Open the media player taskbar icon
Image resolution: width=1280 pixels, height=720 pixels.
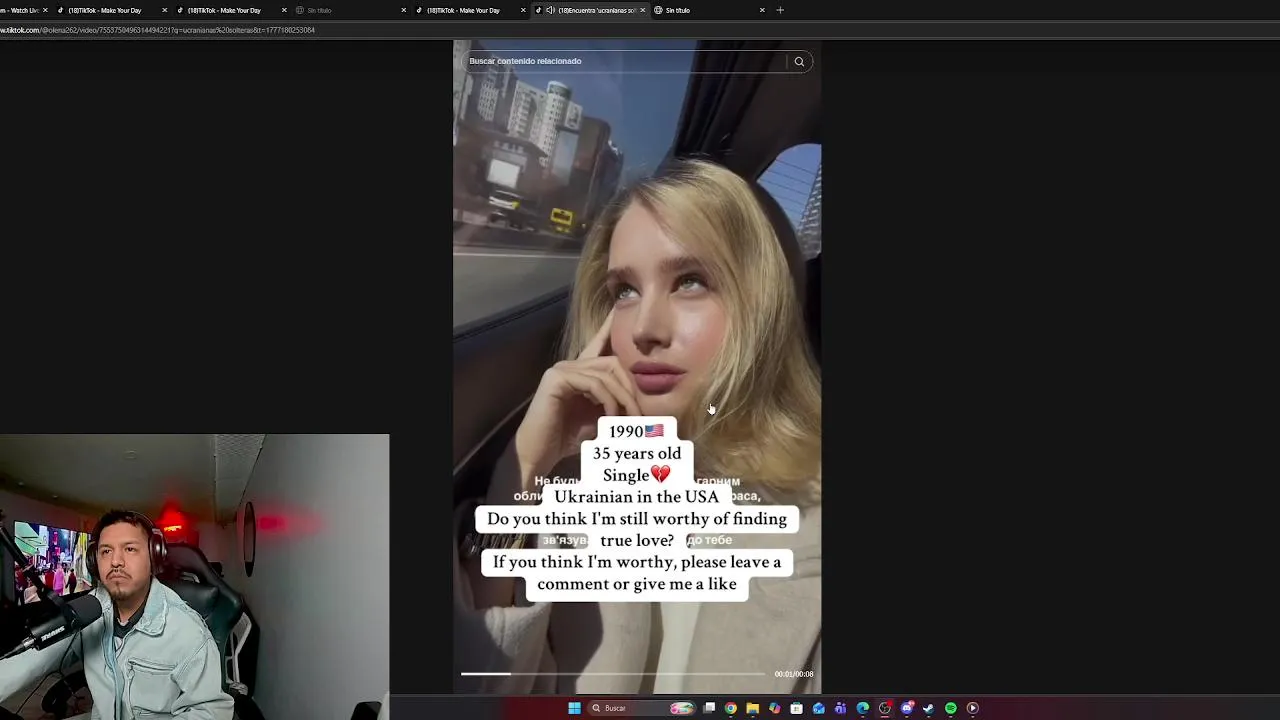click(x=973, y=708)
